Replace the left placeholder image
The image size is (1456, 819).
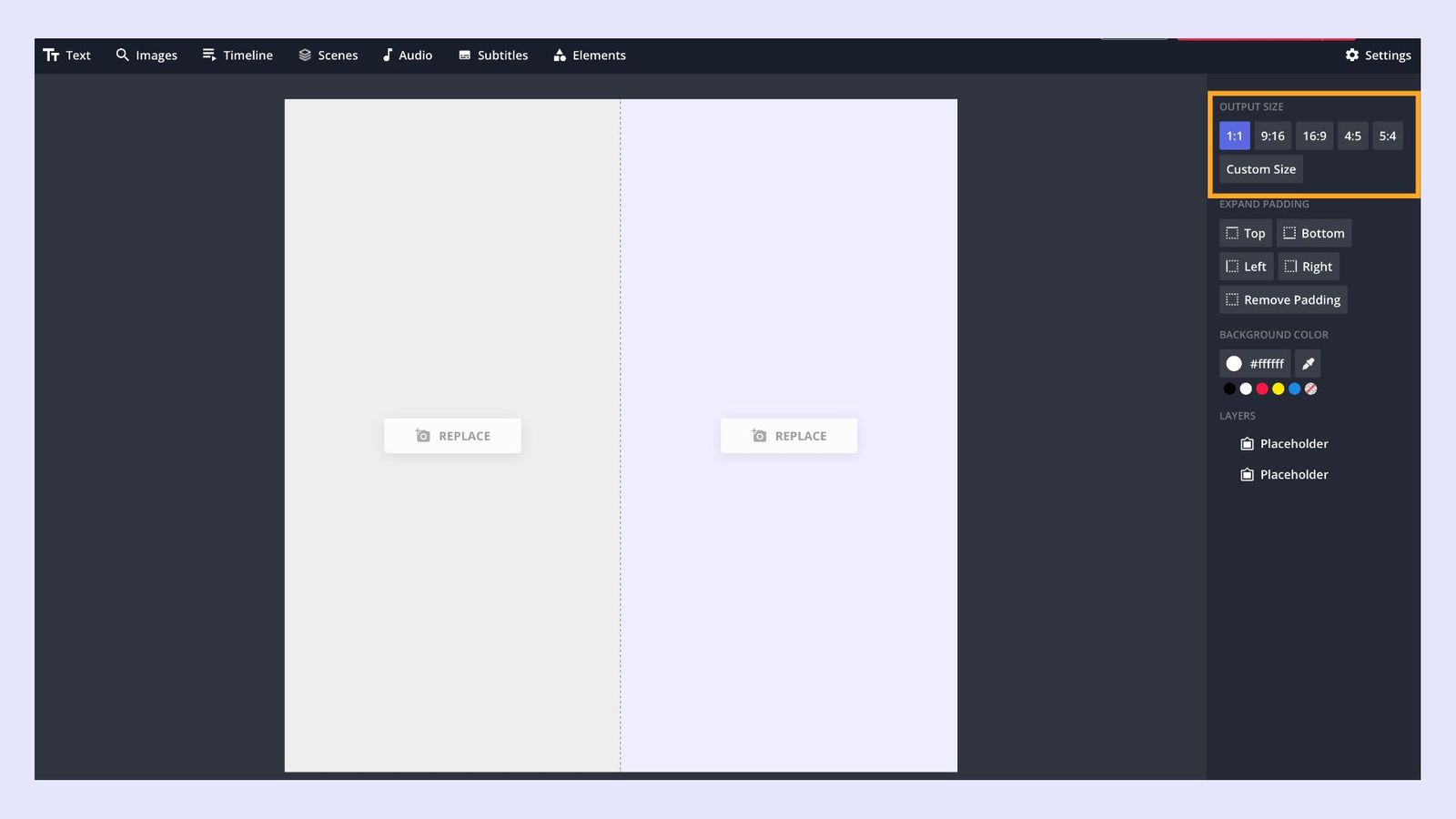click(x=452, y=435)
